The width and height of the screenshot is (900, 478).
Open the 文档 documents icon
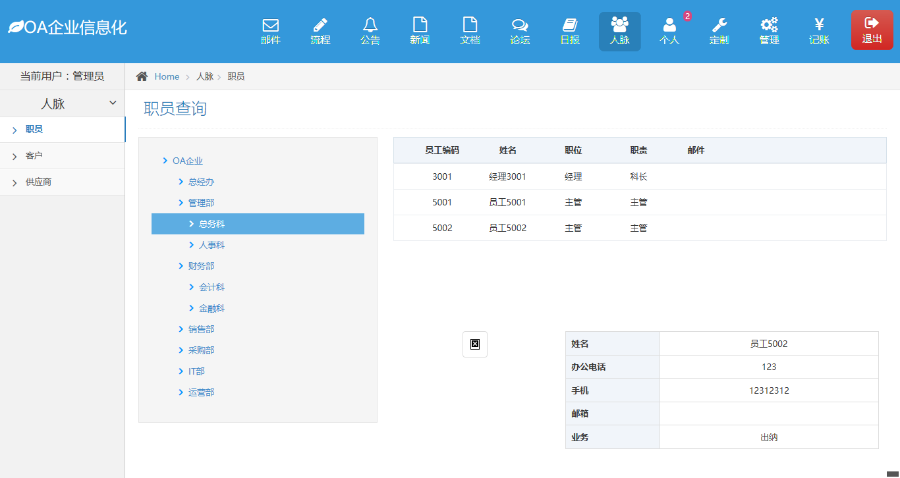click(x=470, y=32)
